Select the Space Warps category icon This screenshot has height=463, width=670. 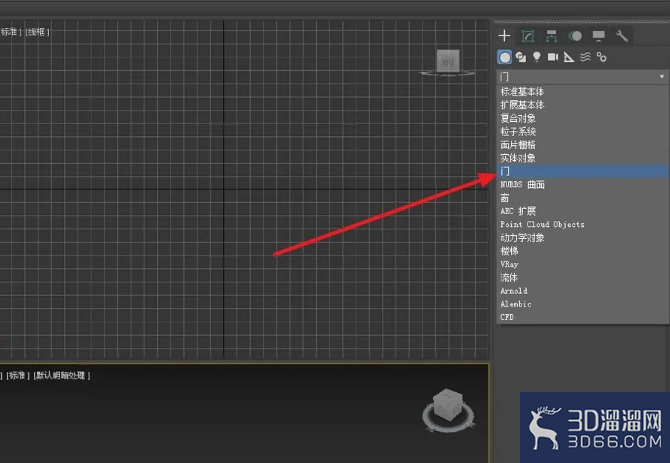585,57
